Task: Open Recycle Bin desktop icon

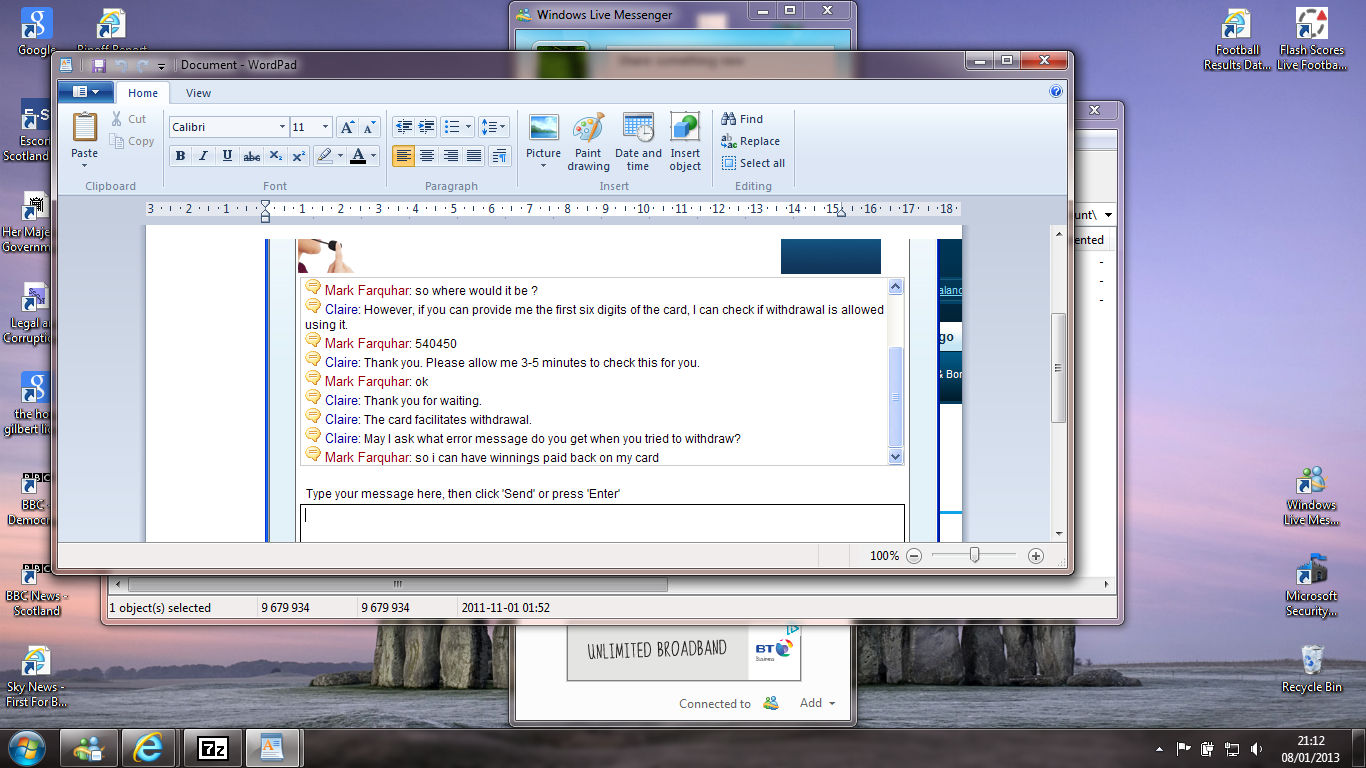Action: click(1312, 670)
